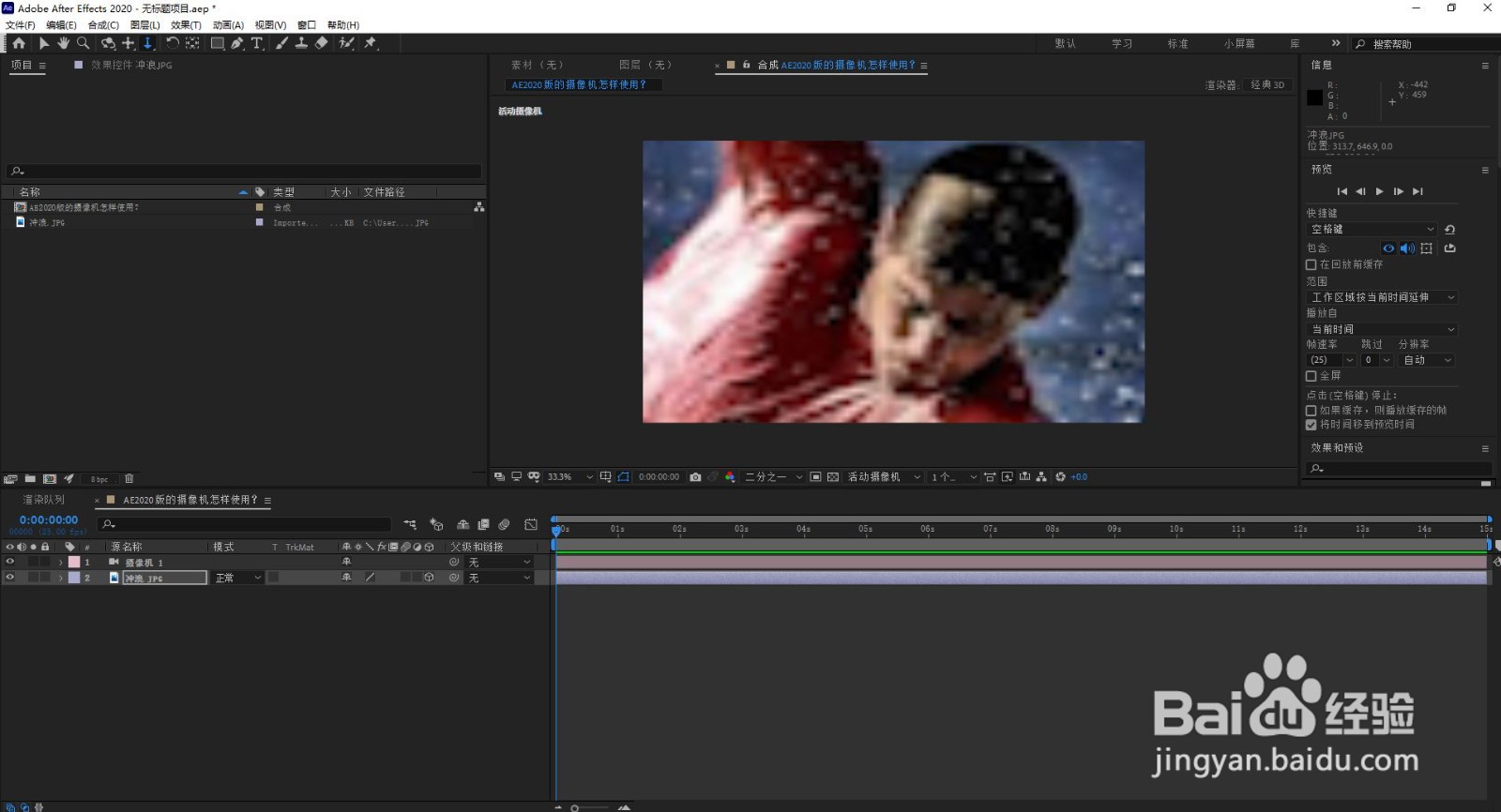Image resolution: width=1501 pixels, height=812 pixels.
Task: Open the 二分之一 resolution dropdown
Action: (x=774, y=477)
